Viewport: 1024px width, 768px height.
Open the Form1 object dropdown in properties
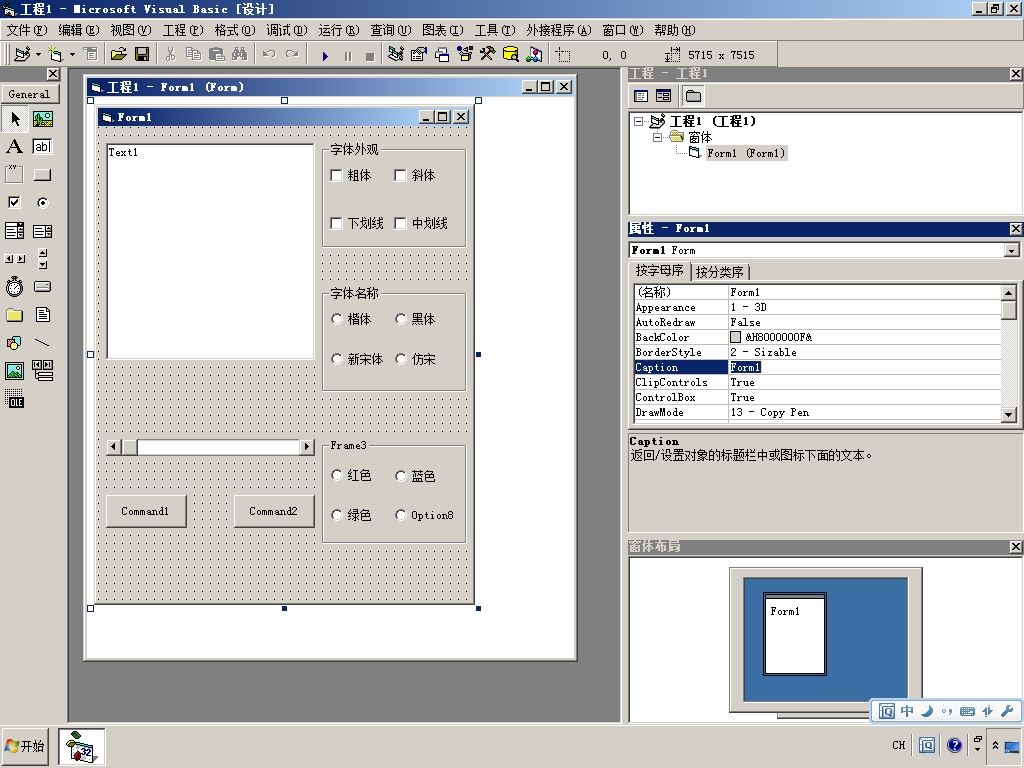point(1012,250)
